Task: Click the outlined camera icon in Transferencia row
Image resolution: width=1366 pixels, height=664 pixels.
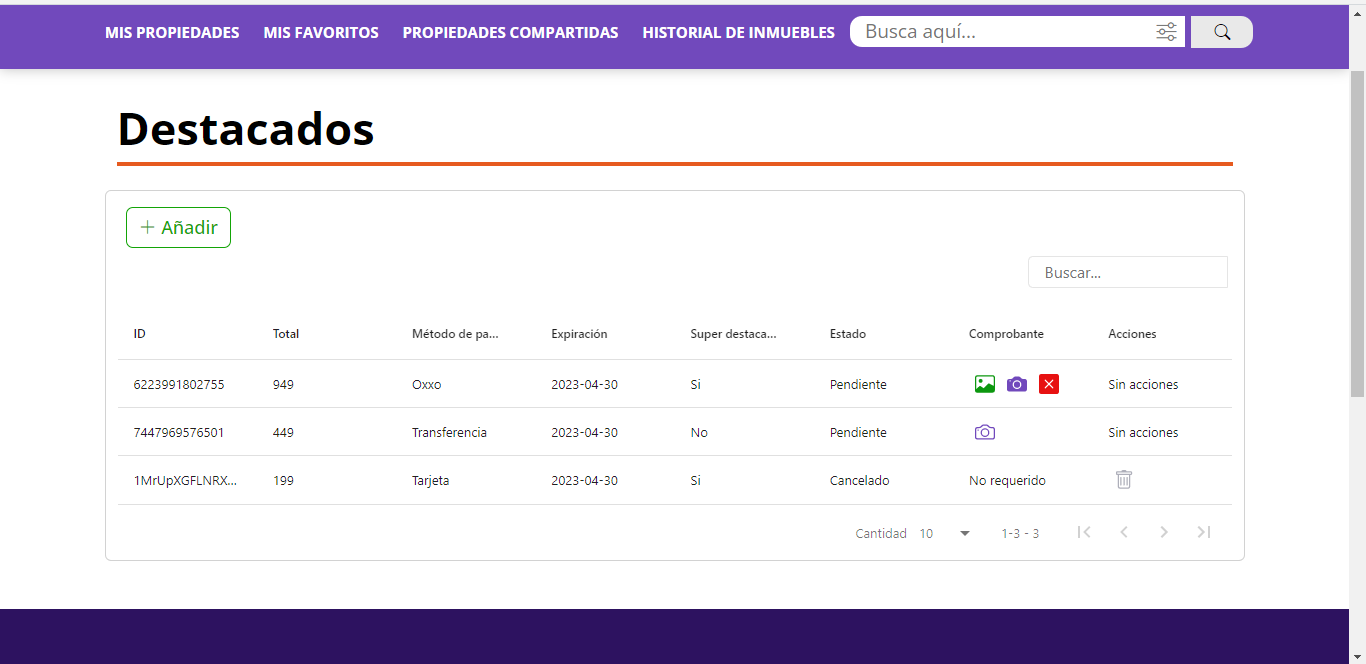Action: [985, 432]
